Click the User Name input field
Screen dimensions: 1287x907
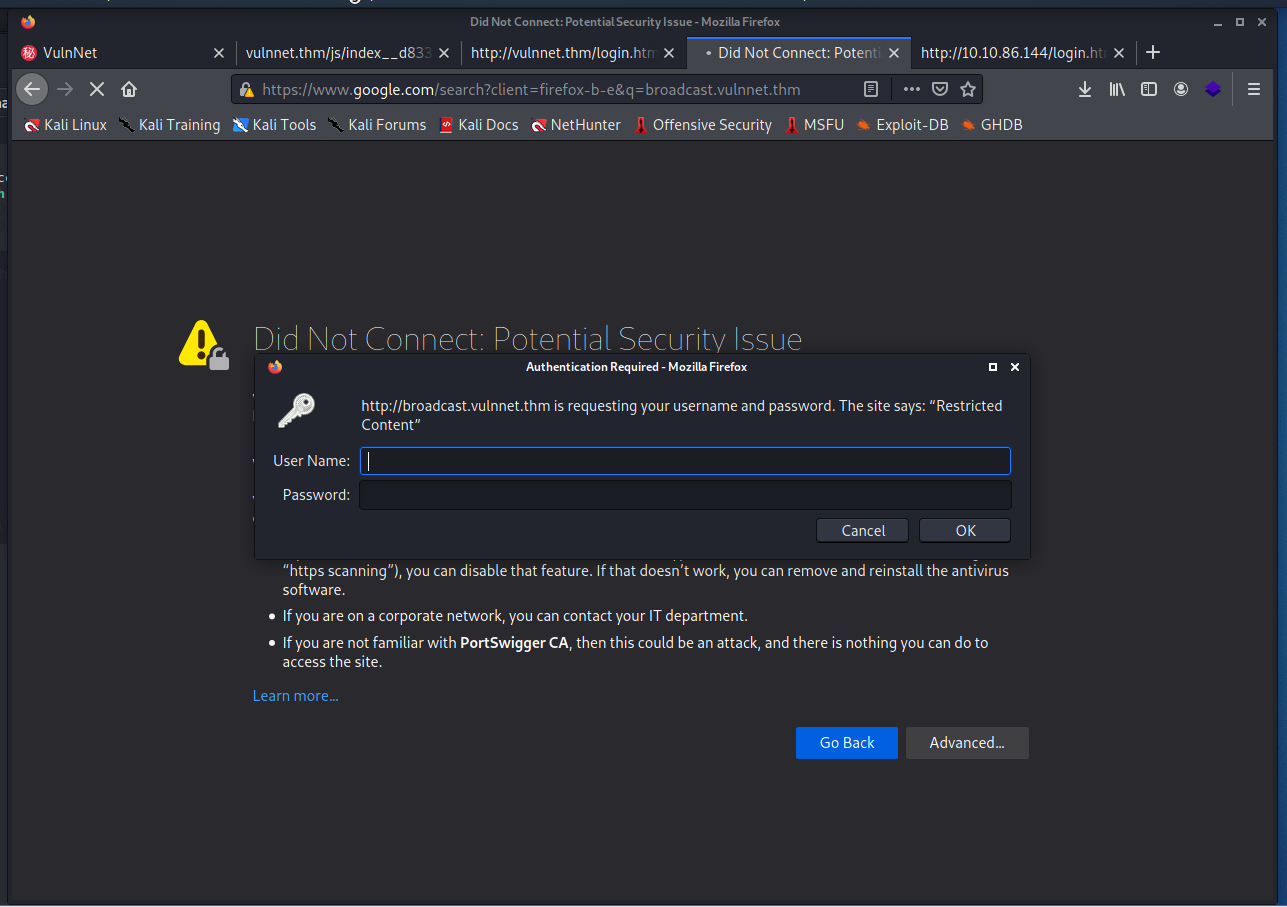pos(685,461)
